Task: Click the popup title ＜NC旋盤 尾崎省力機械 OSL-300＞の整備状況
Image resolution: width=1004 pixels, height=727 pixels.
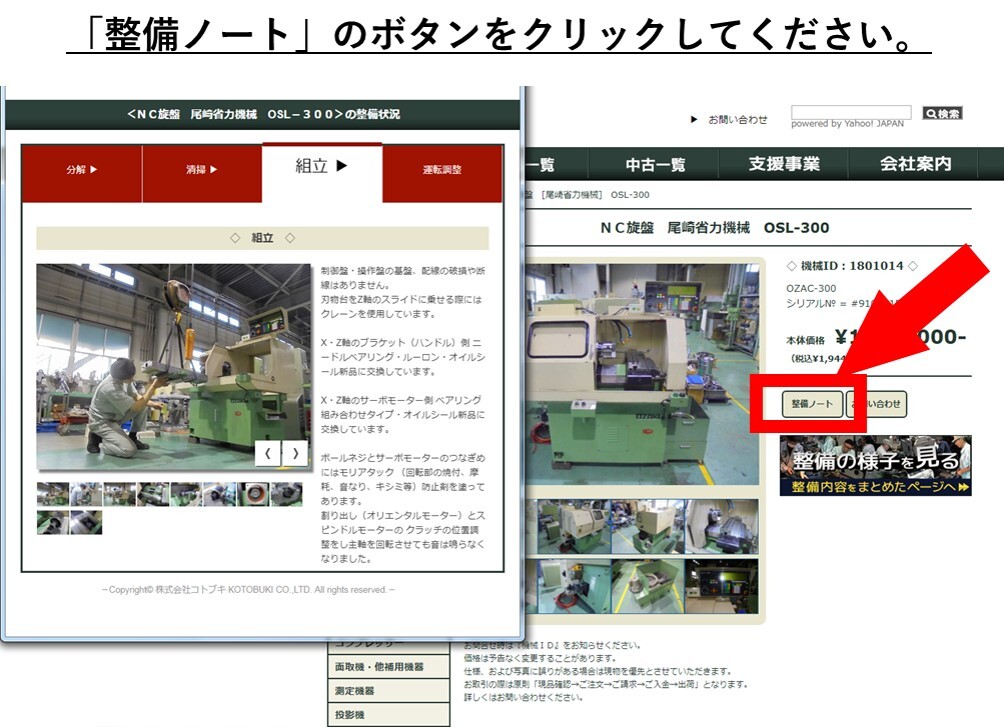Action: coord(263,114)
